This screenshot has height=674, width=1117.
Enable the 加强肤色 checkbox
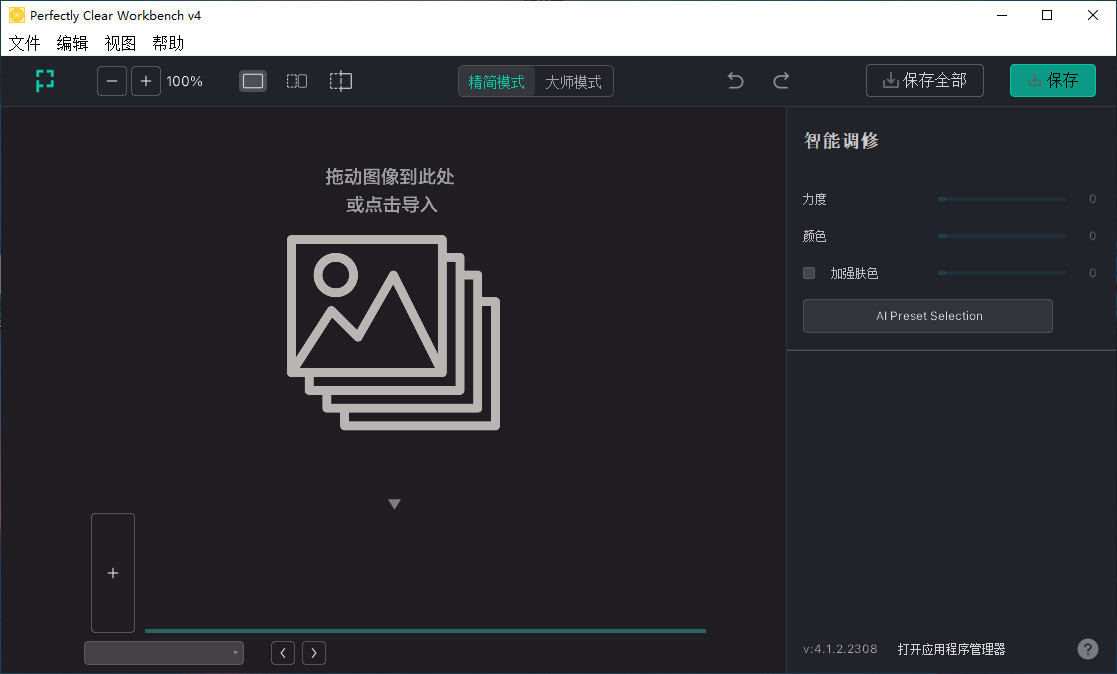coord(808,272)
